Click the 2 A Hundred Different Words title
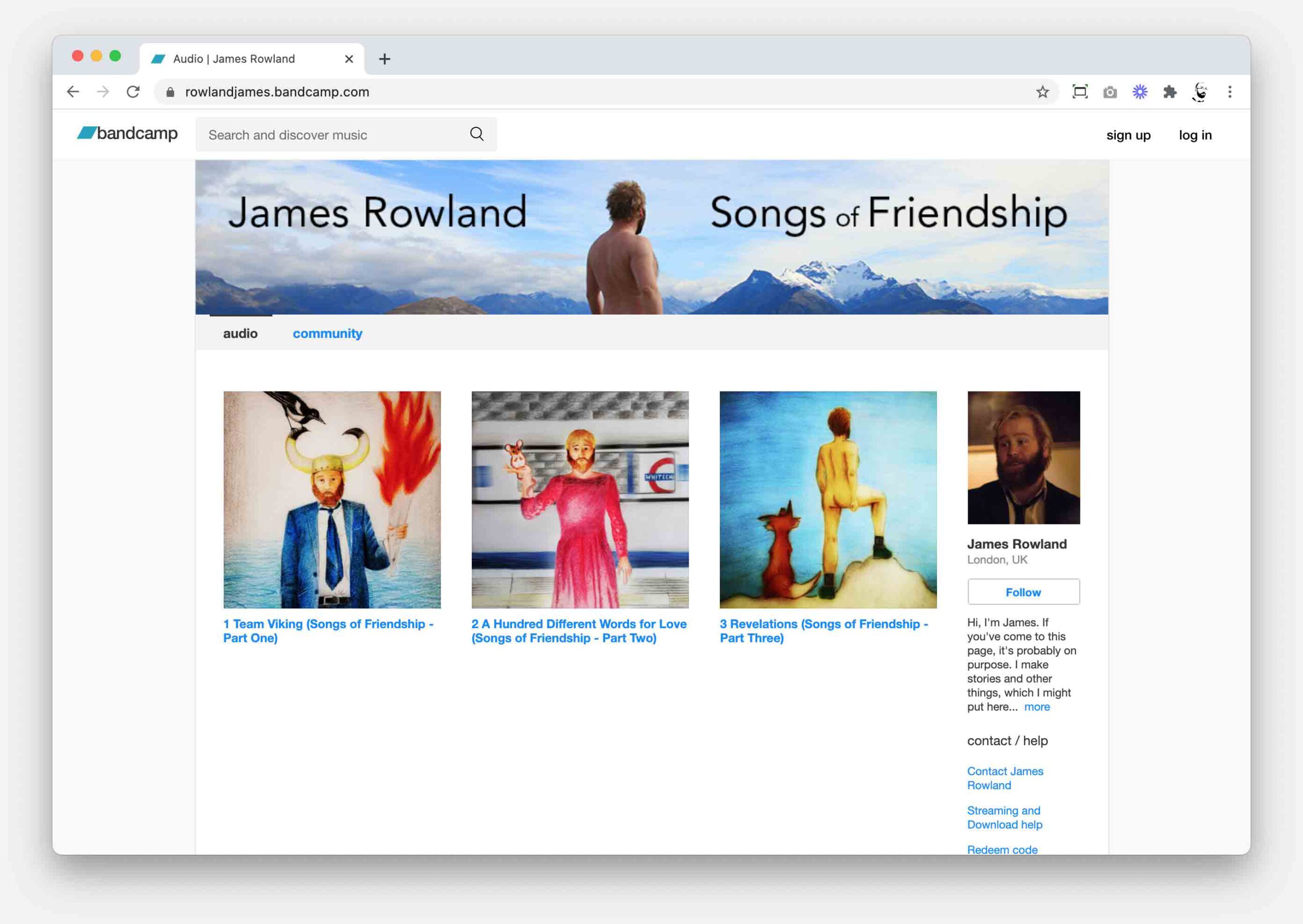This screenshot has width=1303, height=924. point(578,631)
